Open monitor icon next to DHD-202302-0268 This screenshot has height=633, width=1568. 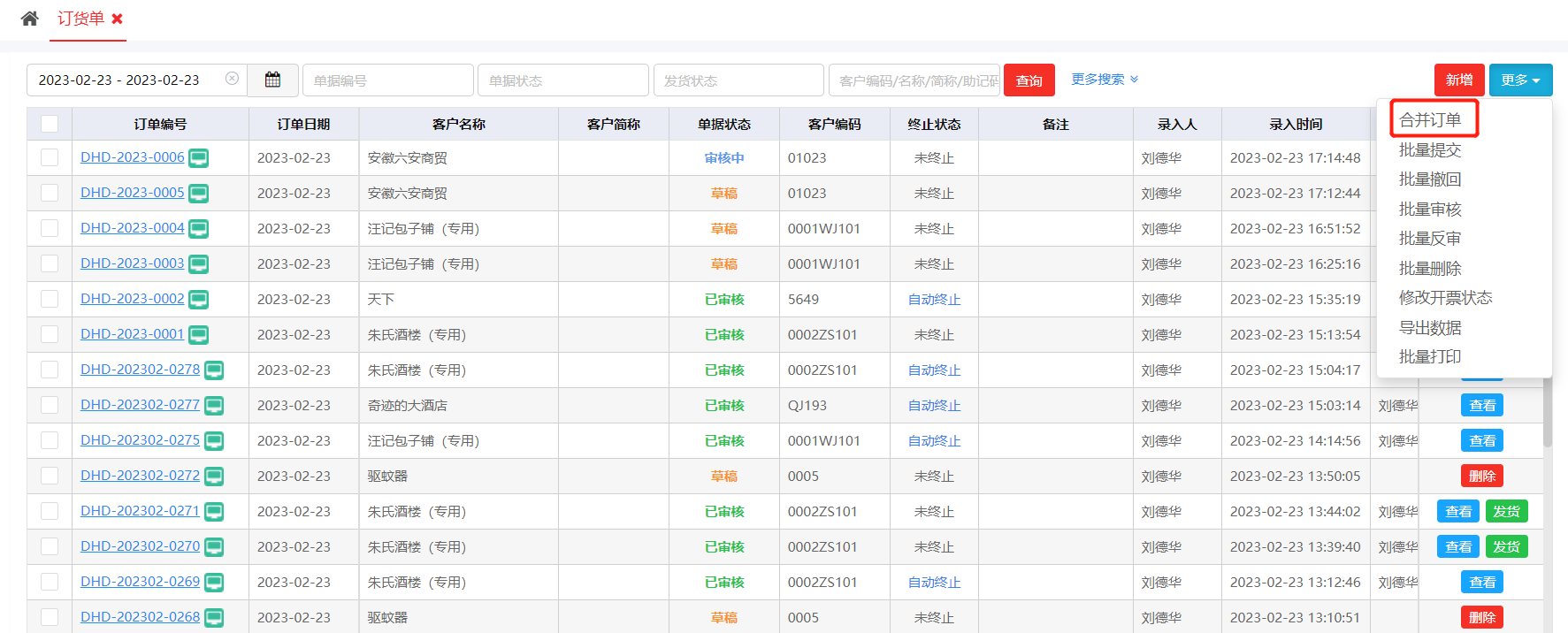214,618
